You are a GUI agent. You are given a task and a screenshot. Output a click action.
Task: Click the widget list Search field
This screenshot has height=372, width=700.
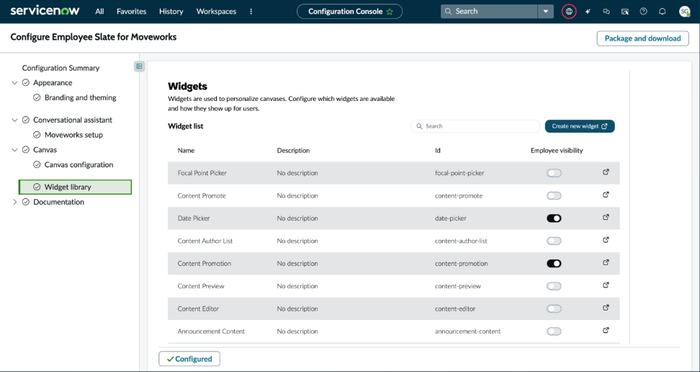[x=475, y=126]
